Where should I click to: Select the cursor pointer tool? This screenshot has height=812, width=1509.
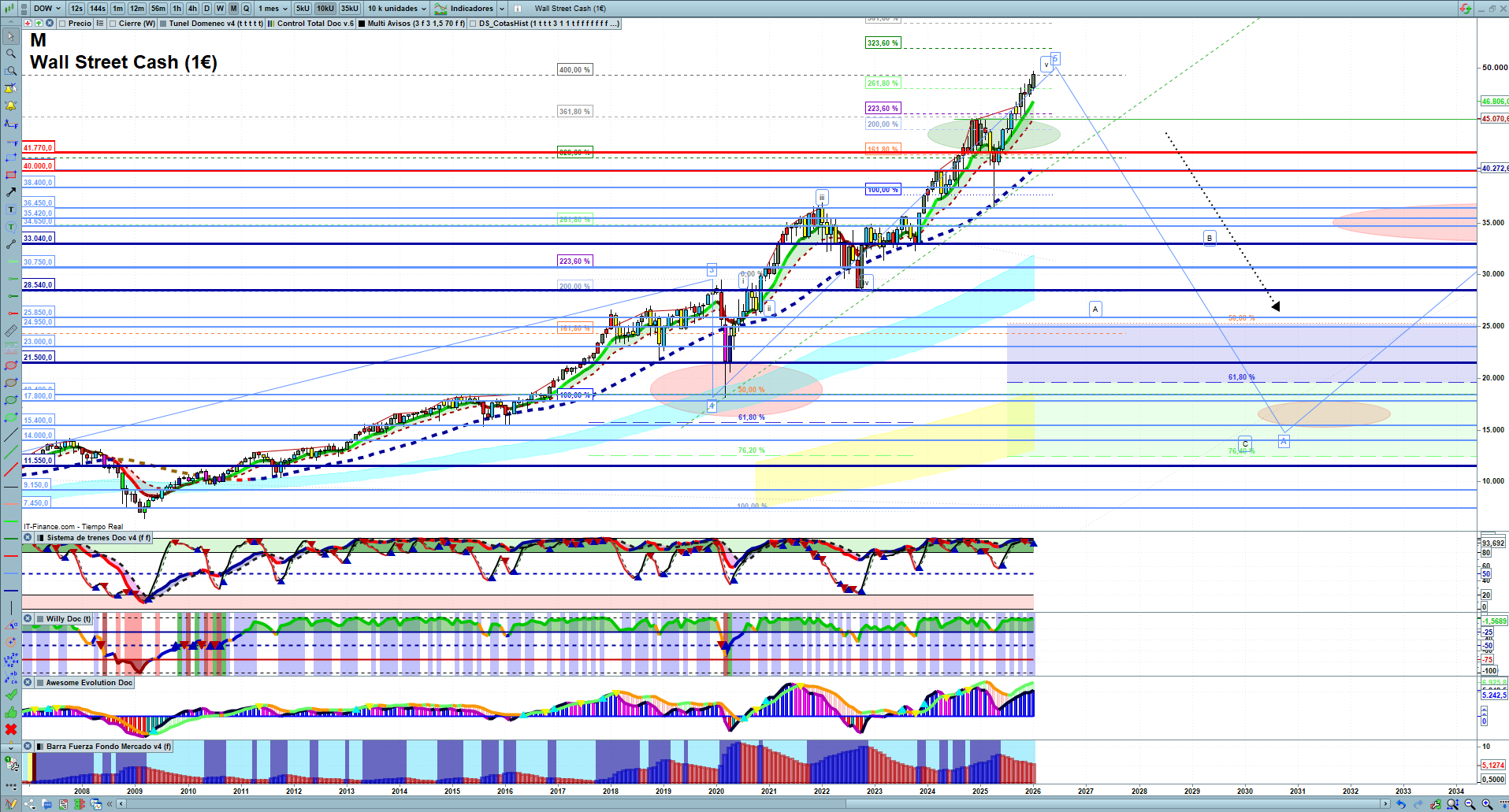[x=11, y=36]
